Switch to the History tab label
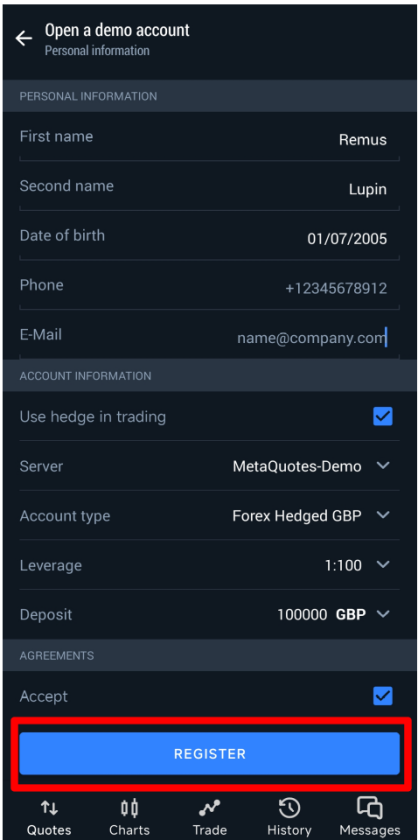 click(x=289, y=830)
